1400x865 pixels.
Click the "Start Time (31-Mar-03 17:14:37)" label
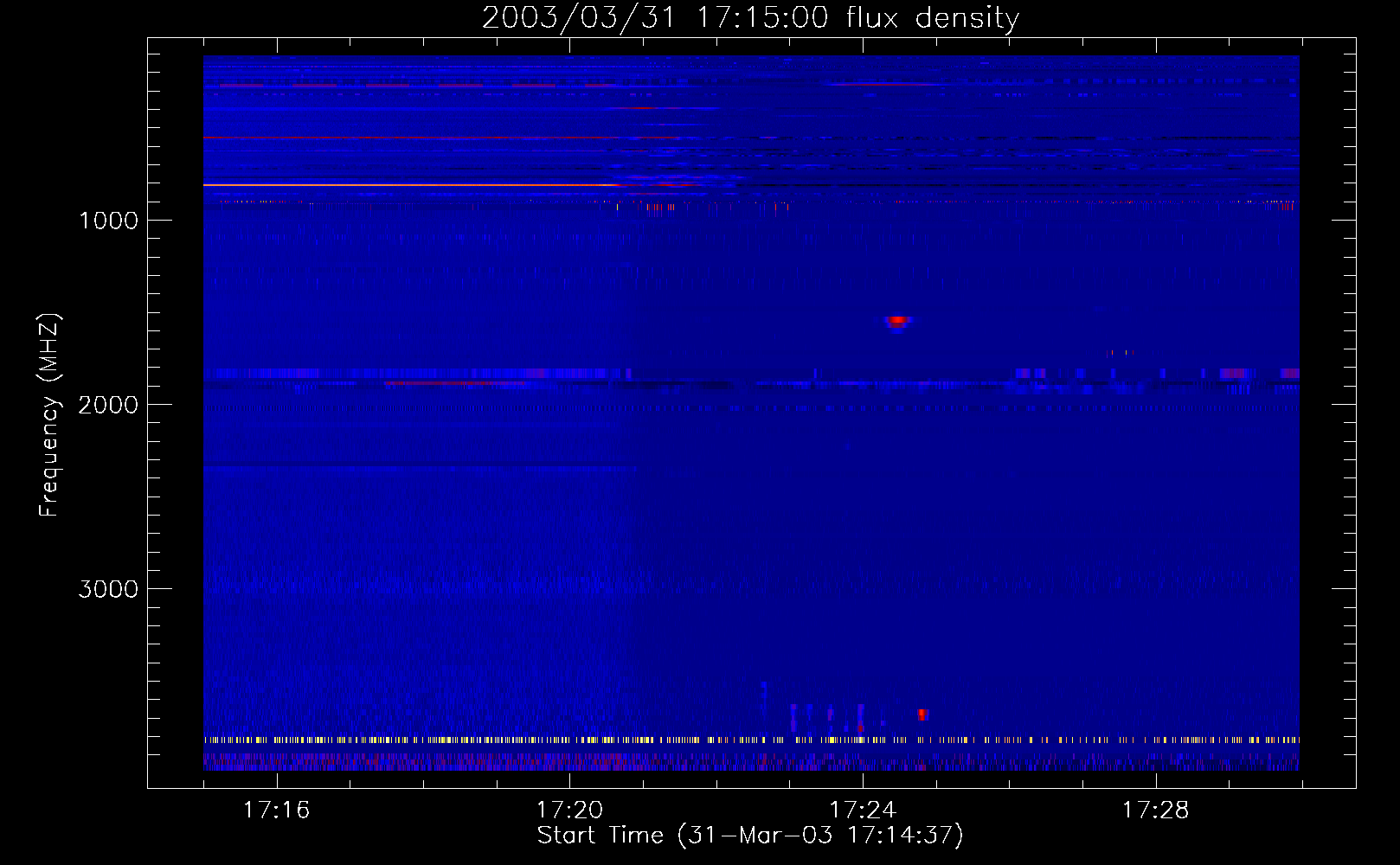(x=750, y=836)
